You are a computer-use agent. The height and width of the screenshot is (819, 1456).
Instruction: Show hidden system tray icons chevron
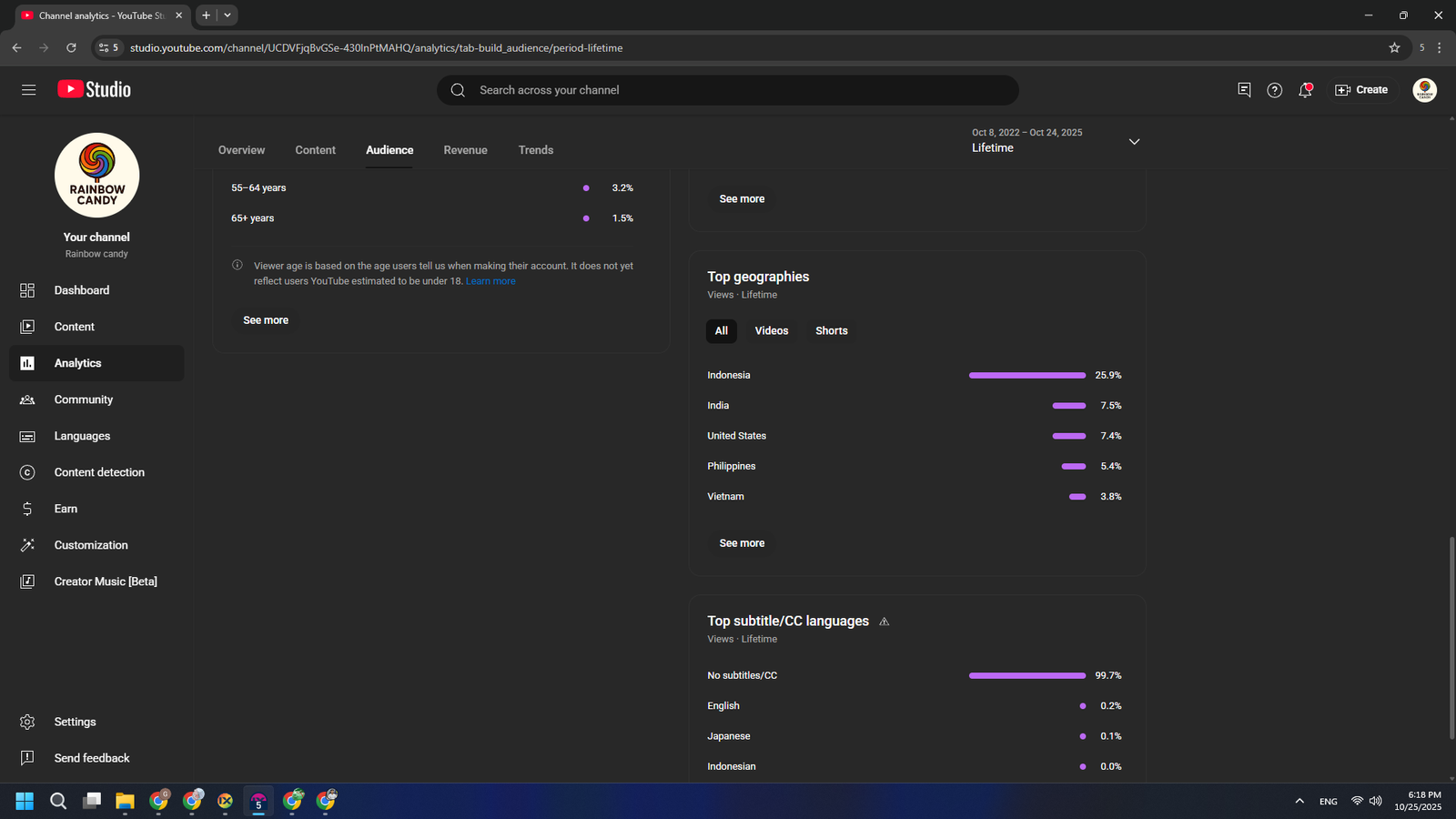tap(1299, 801)
